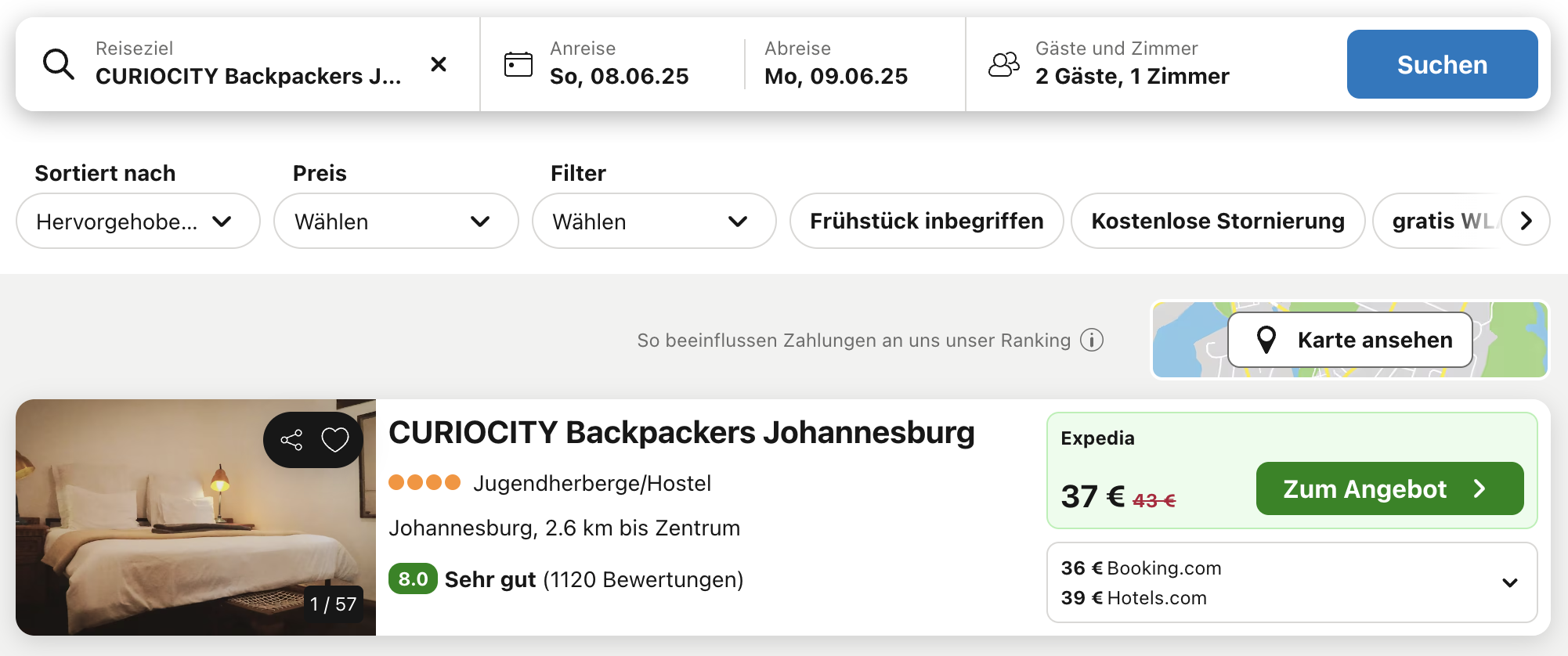
Task: Open Sehr gut (1120 Bewertungen) reviews
Action: tap(594, 579)
